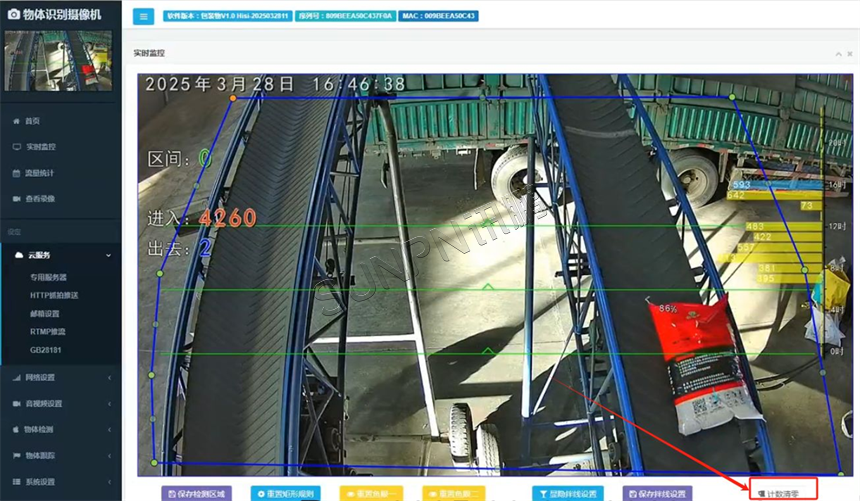Image resolution: width=860 pixels, height=501 pixels.
Task: Click the orange vertex handle of detection region
Action: click(233, 98)
